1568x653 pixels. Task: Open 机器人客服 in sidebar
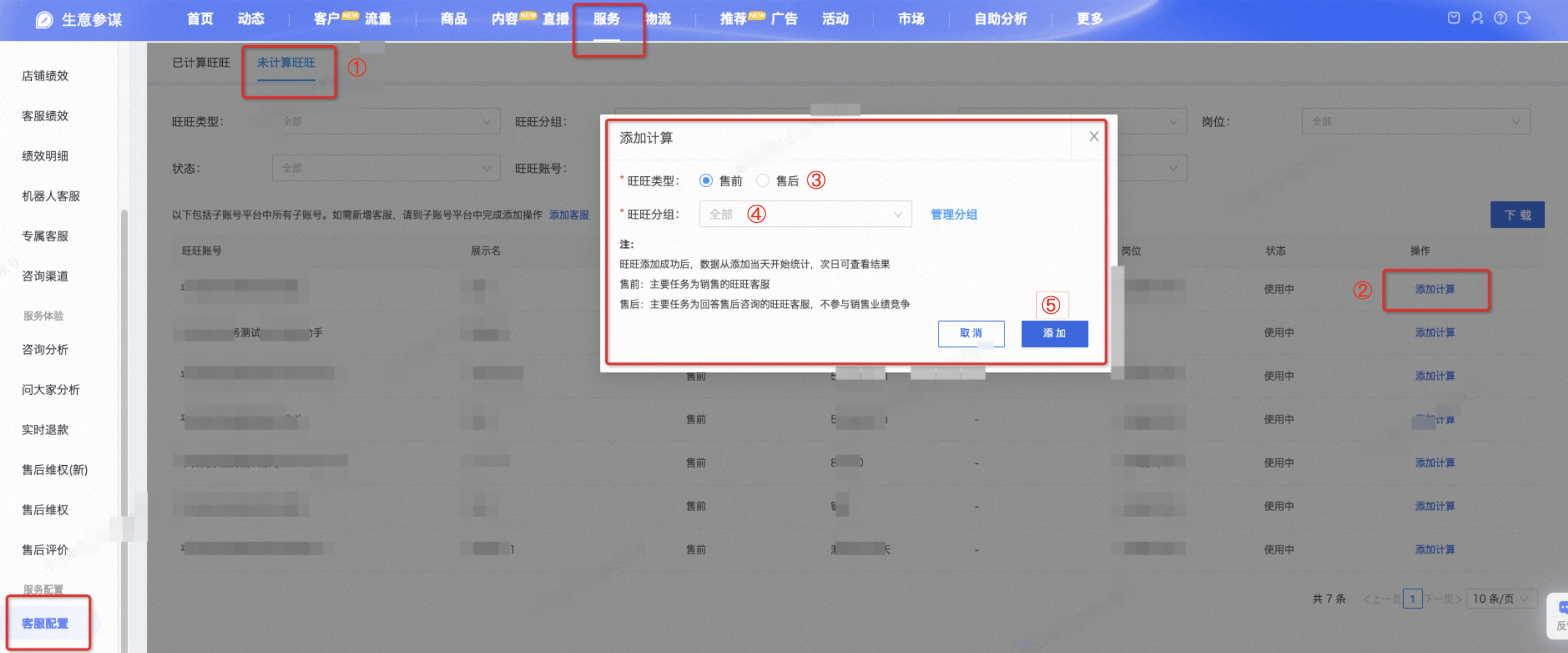pos(51,196)
